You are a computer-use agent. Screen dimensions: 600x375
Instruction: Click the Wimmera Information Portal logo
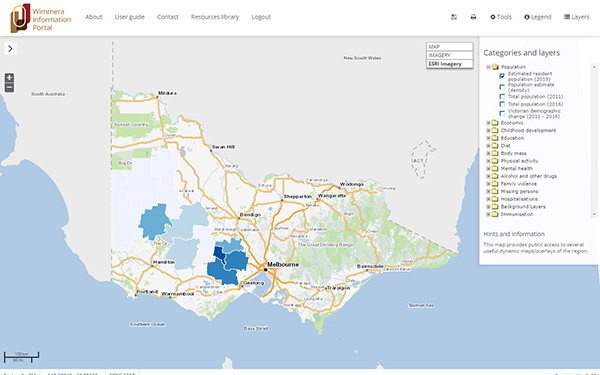coord(41,18)
